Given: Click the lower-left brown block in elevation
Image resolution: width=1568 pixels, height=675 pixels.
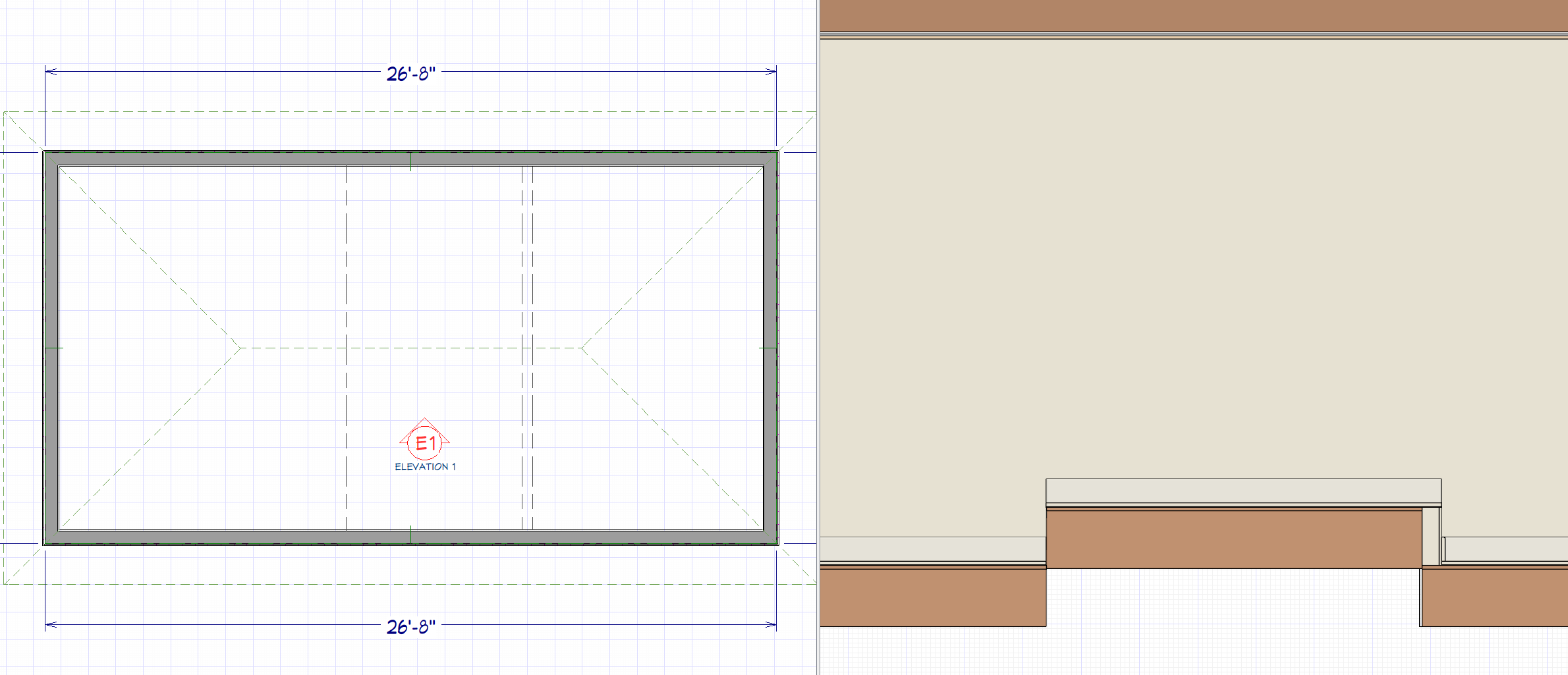Looking at the screenshot, I should pos(932,597).
